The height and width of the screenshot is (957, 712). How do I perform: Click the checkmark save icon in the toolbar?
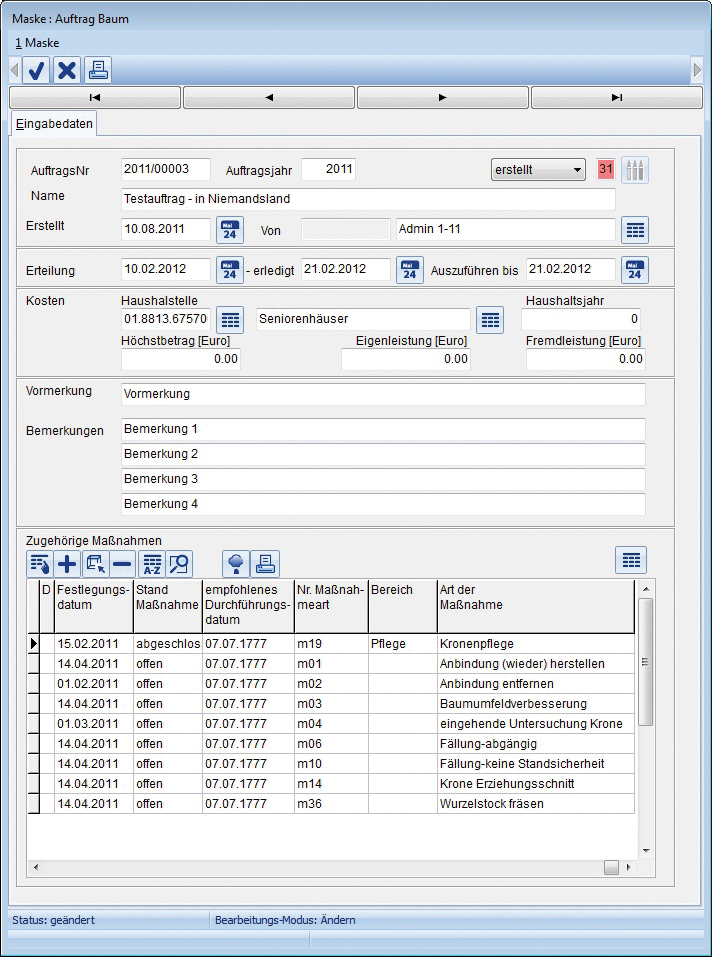[37, 70]
